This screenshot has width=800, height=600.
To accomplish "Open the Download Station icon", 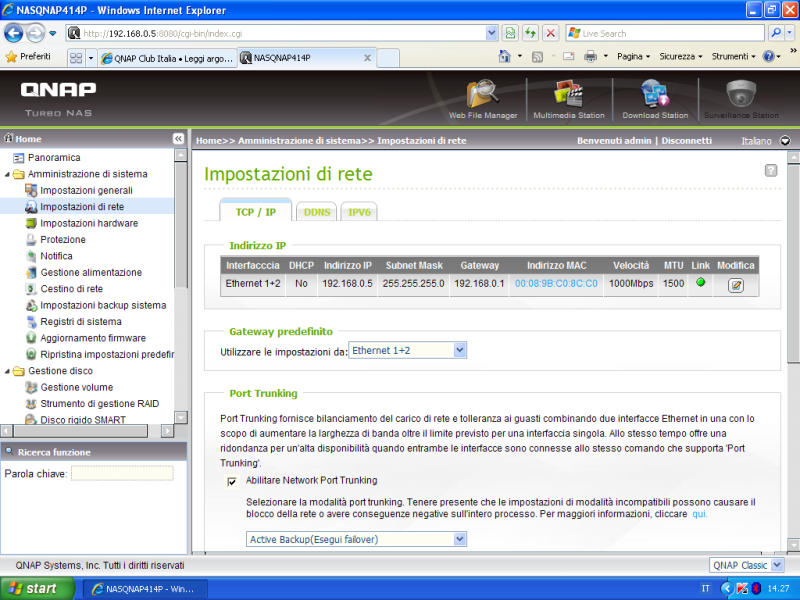I will tap(654, 98).
